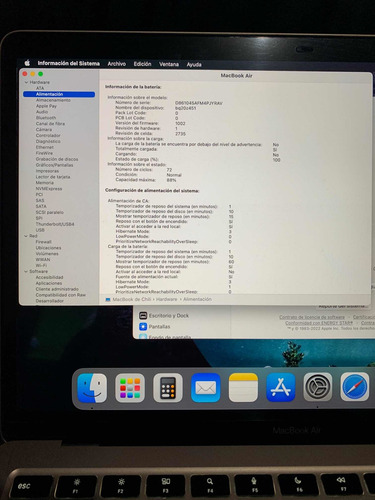
Task: Open App Store from the Dock
Action: click(x=281, y=388)
